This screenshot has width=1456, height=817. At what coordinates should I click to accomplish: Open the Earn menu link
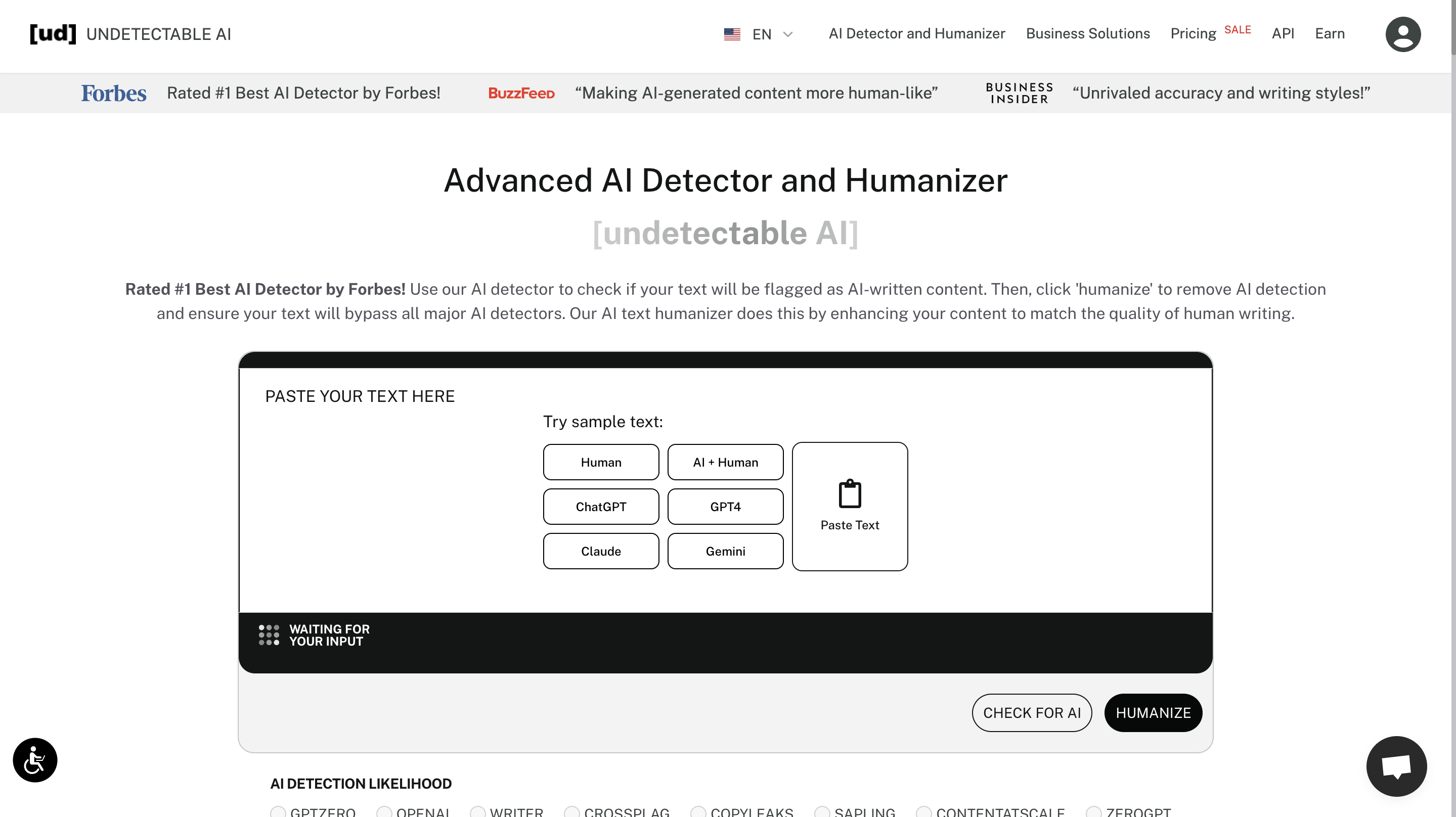[x=1330, y=34]
